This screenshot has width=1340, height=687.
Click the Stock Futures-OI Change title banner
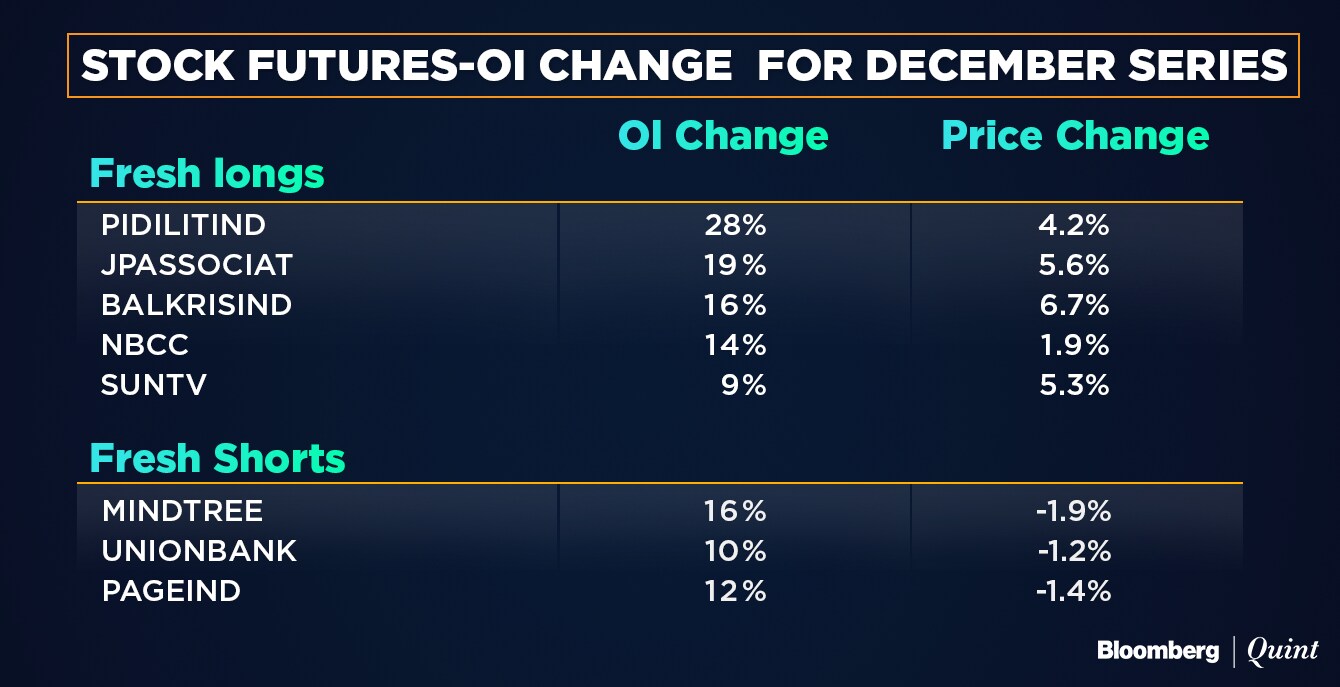683,66
